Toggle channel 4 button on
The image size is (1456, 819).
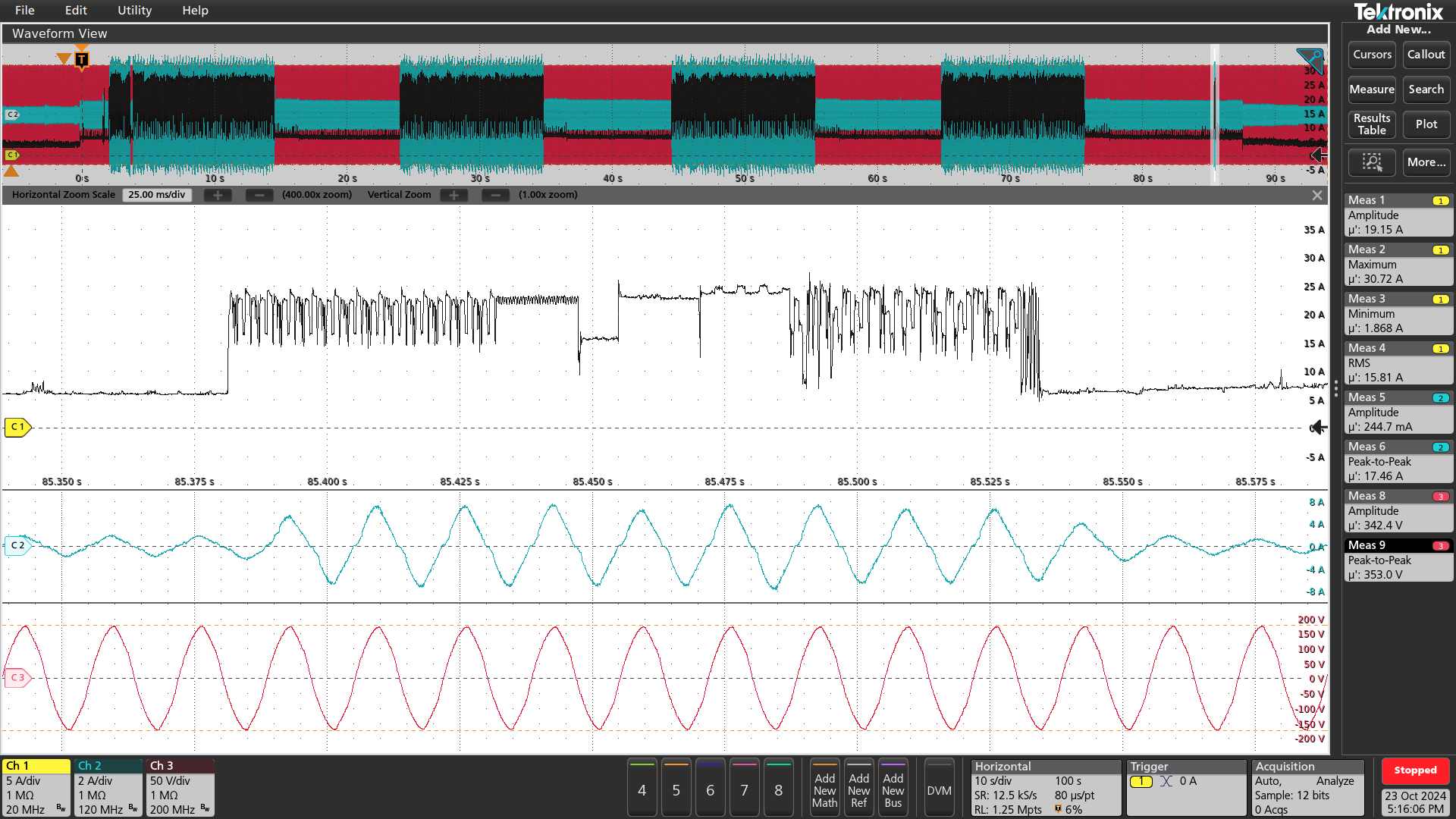(642, 789)
